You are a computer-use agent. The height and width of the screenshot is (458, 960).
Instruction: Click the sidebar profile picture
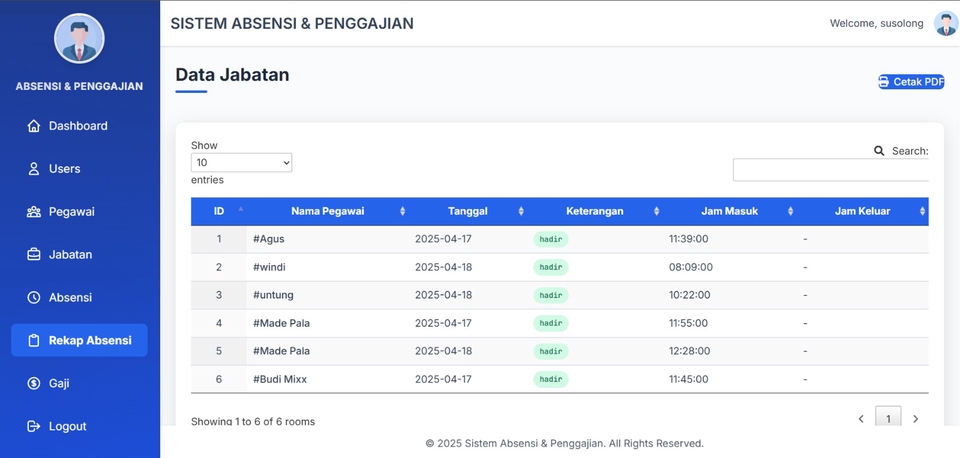pos(79,39)
